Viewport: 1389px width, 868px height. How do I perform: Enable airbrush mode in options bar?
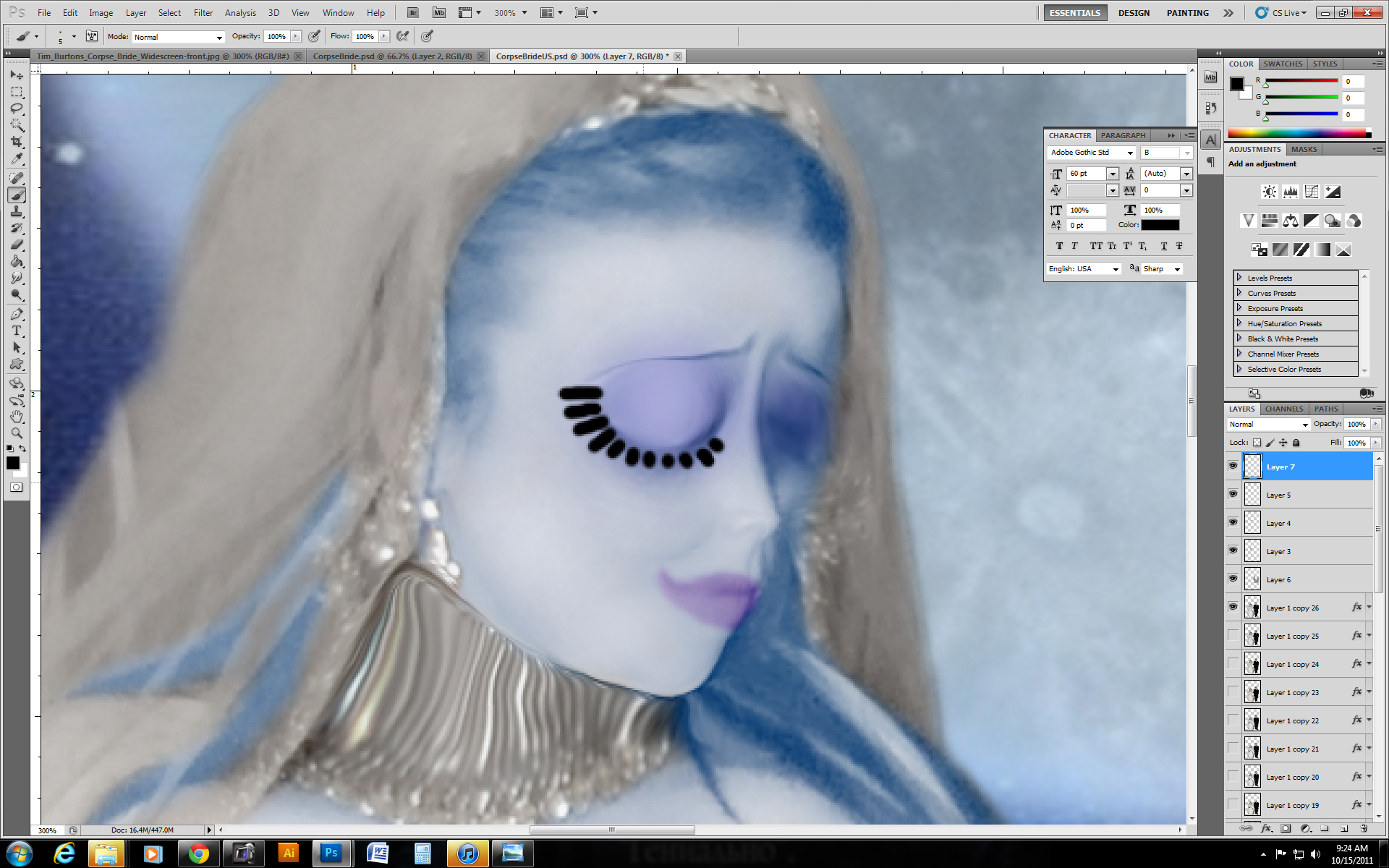(x=403, y=36)
